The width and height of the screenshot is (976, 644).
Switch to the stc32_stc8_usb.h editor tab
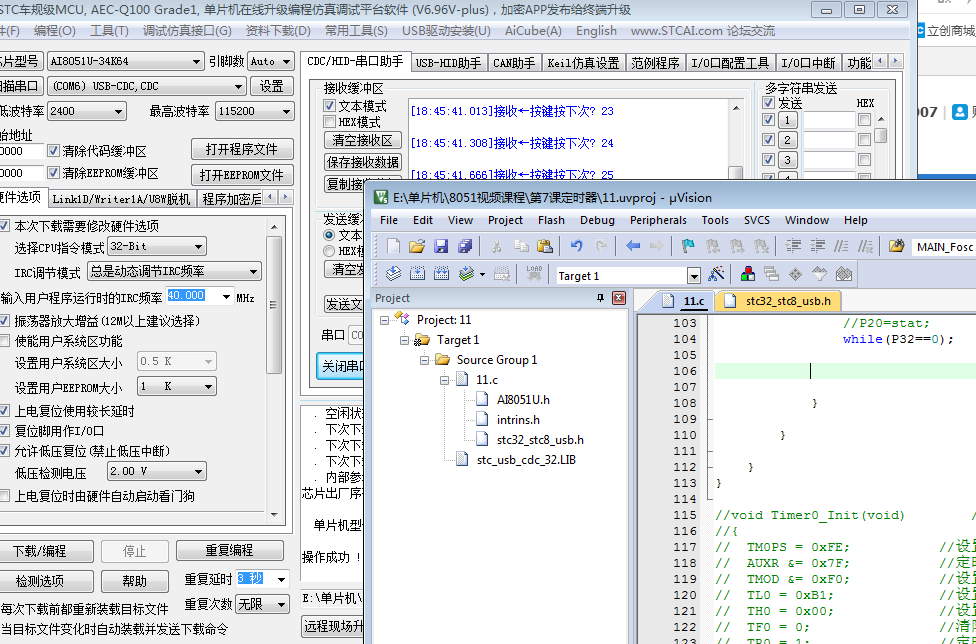778,301
